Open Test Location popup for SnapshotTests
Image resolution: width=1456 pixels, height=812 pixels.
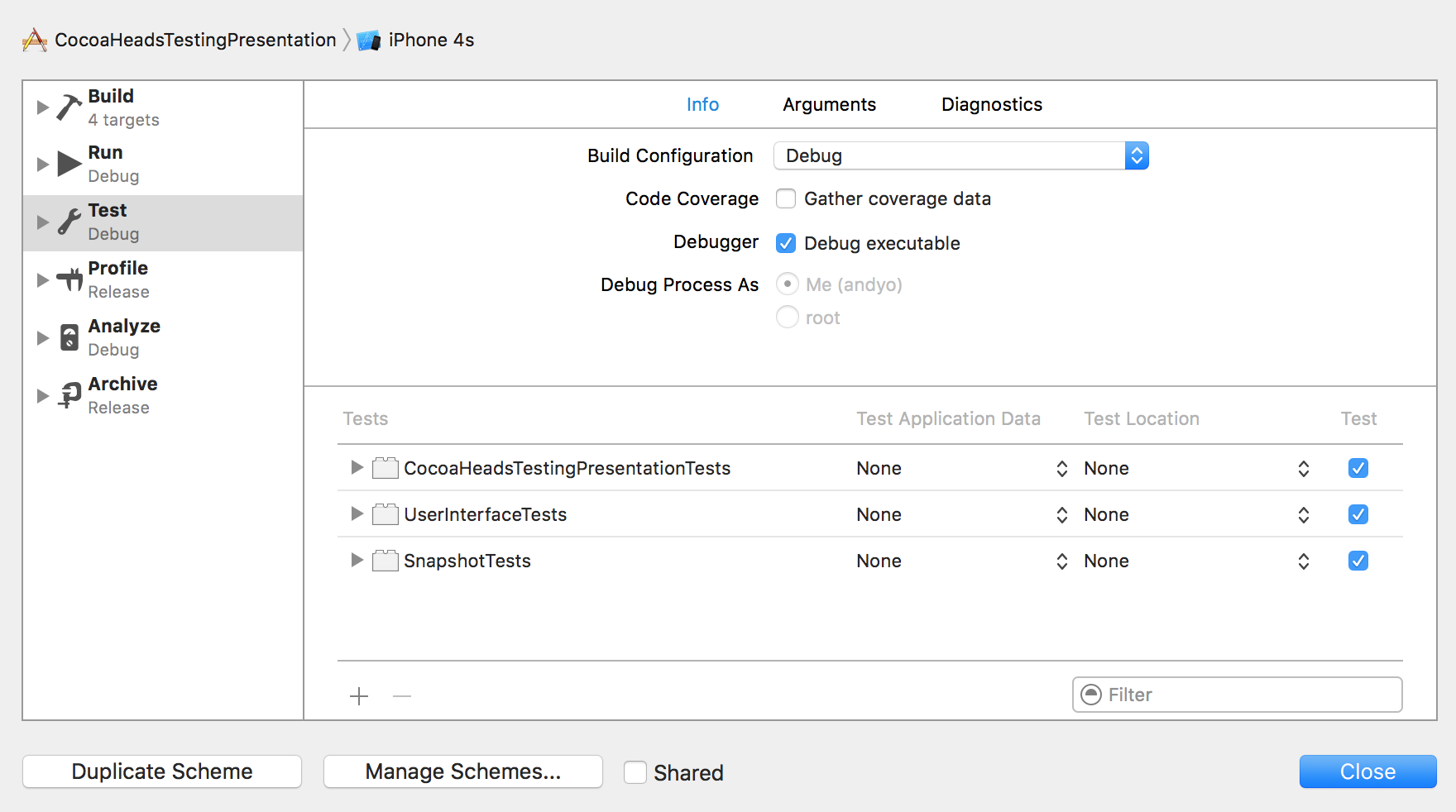1197,561
